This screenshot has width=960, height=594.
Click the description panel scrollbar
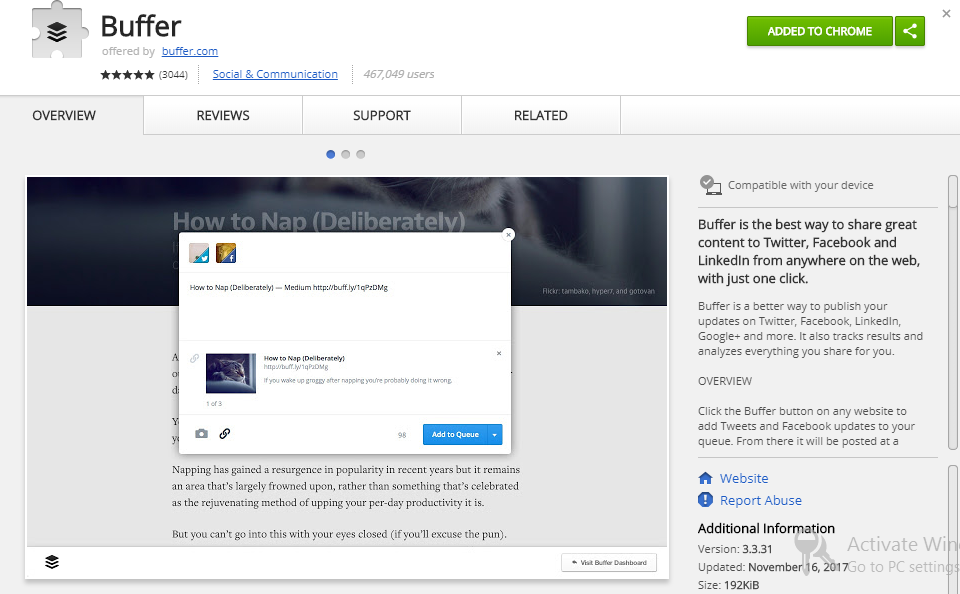coord(952,312)
